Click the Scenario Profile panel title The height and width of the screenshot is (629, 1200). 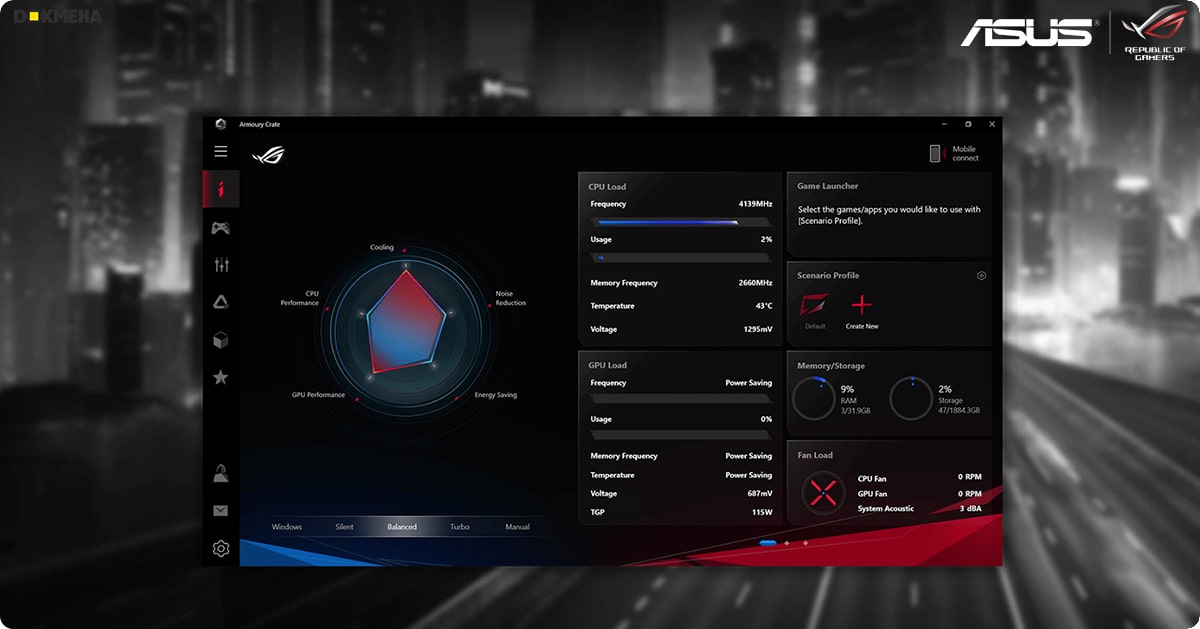click(828, 275)
